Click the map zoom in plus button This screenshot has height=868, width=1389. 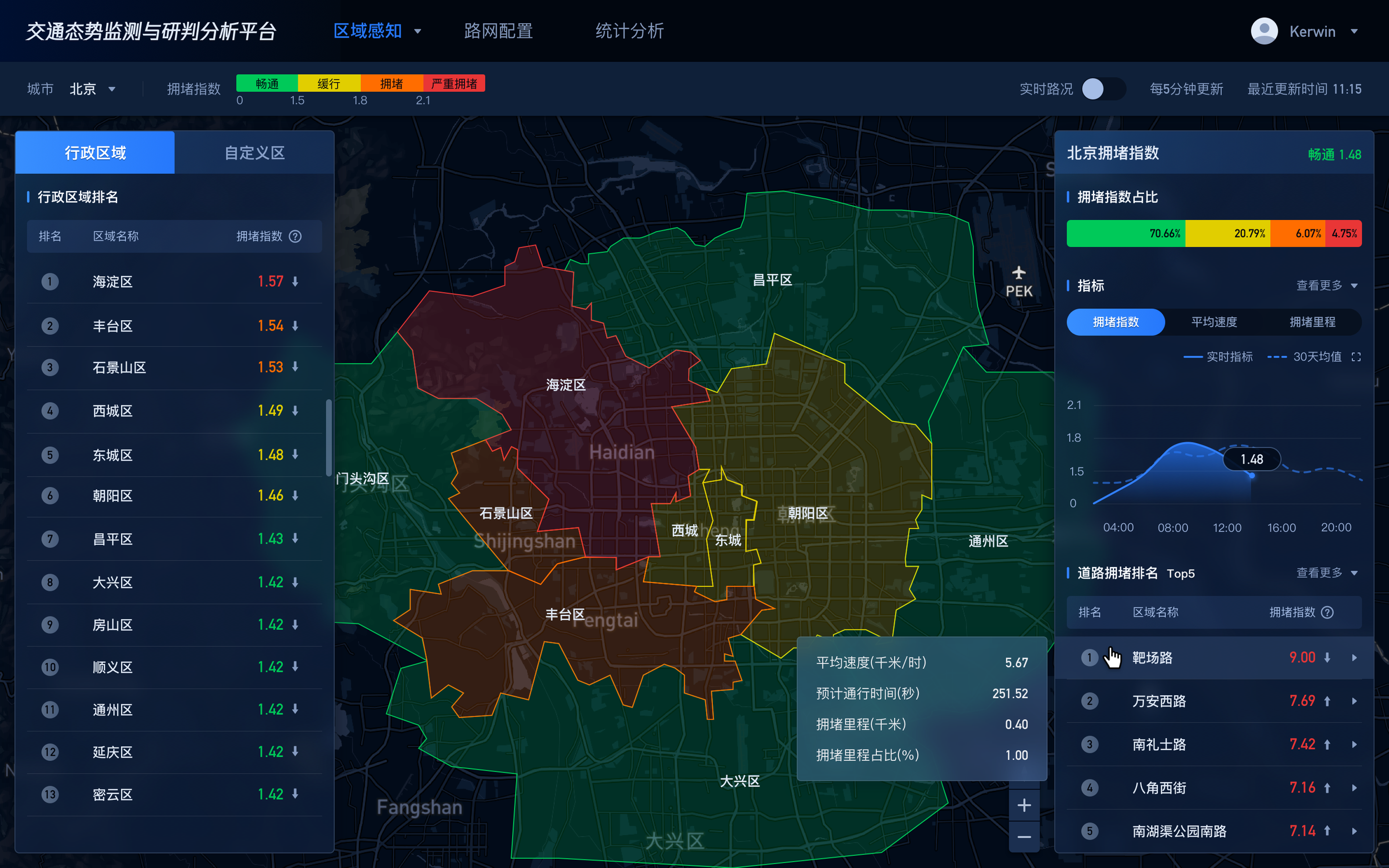[1024, 805]
